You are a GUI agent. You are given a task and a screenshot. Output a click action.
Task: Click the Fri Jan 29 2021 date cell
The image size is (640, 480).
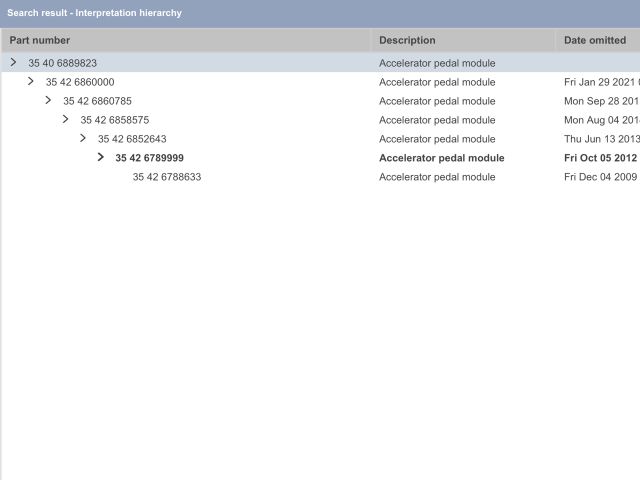point(600,82)
